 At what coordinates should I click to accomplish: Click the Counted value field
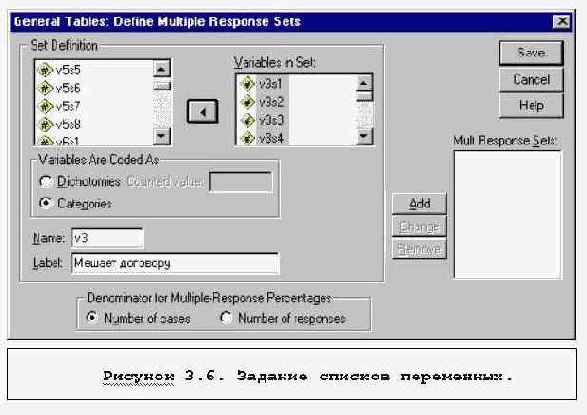tap(241, 182)
